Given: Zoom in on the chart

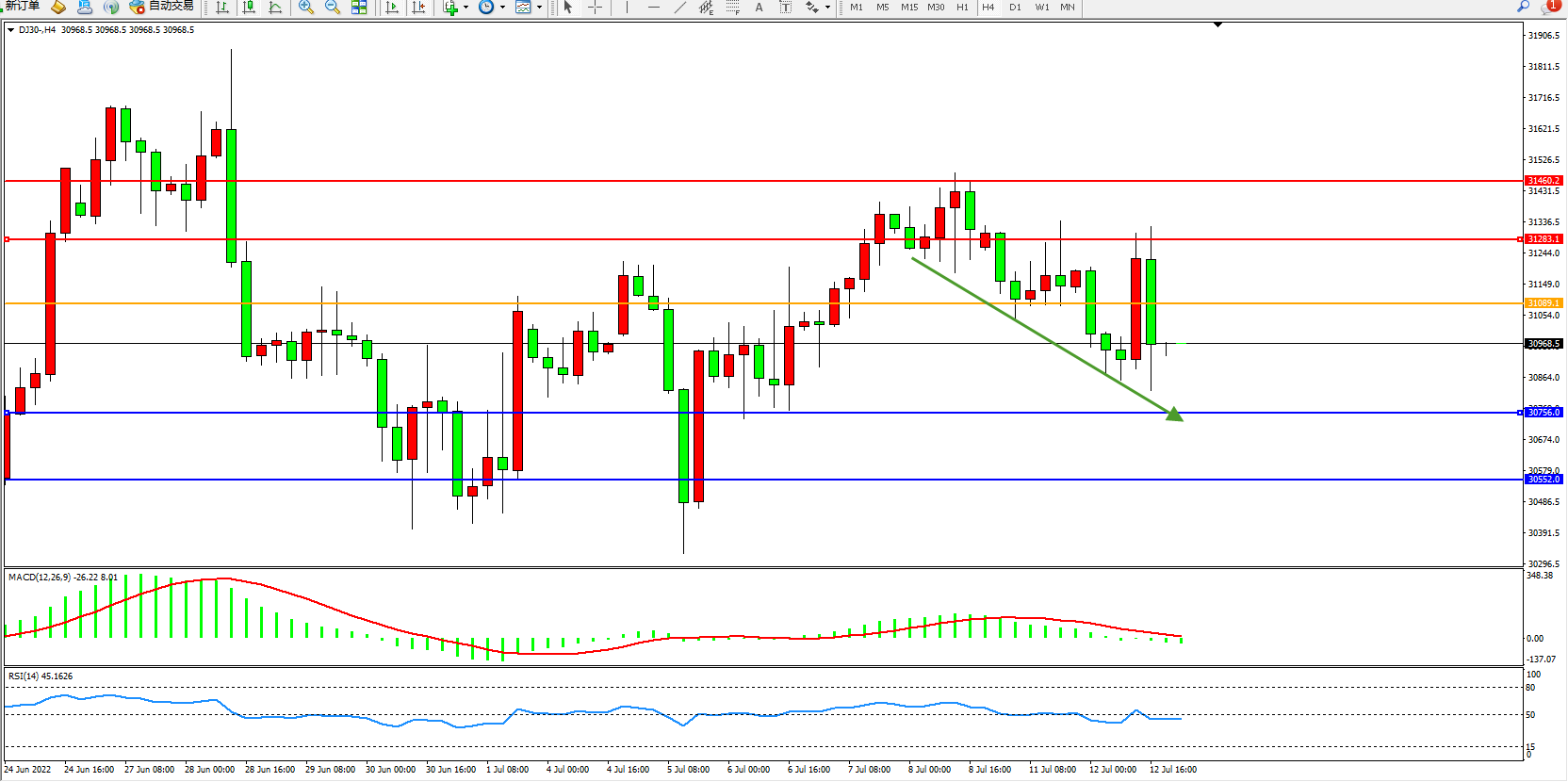Looking at the screenshot, I should (306, 8).
